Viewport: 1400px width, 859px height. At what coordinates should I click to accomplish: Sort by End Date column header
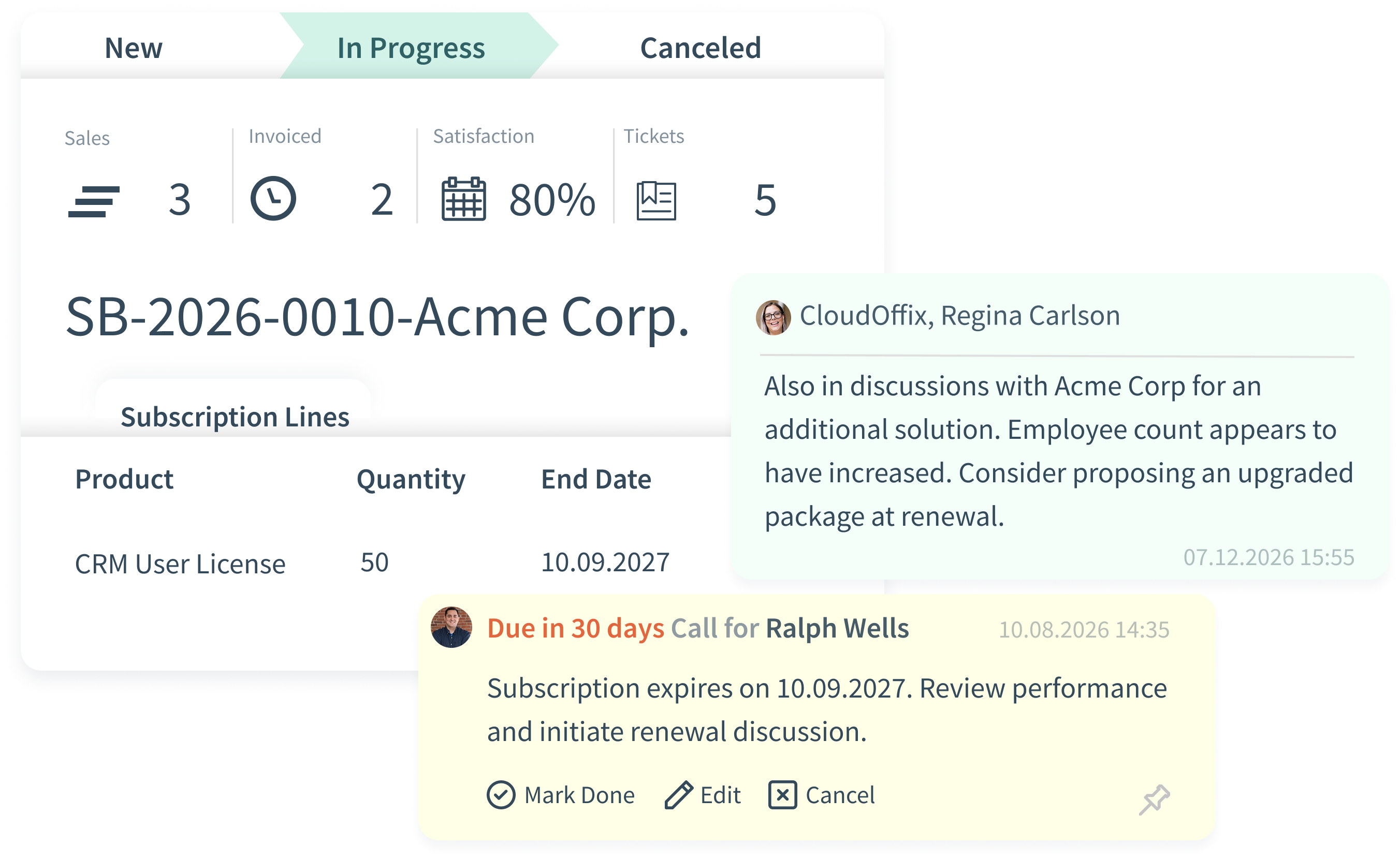[x=596, y=479]
